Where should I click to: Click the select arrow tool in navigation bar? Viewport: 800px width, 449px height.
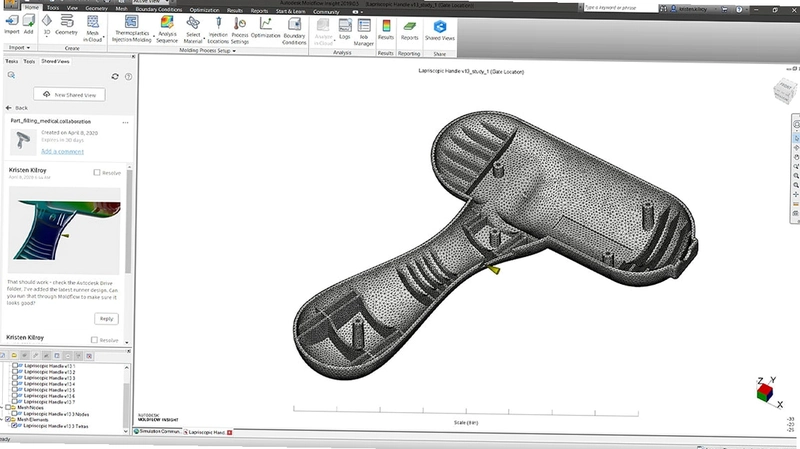[x=796, y=138]
